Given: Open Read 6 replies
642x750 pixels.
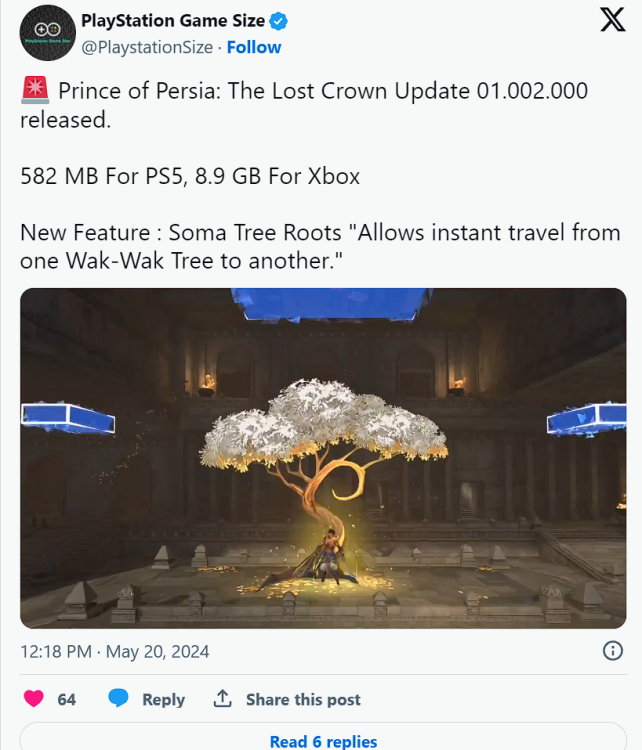Looking at the screenshot, I should tap(323, 741).
